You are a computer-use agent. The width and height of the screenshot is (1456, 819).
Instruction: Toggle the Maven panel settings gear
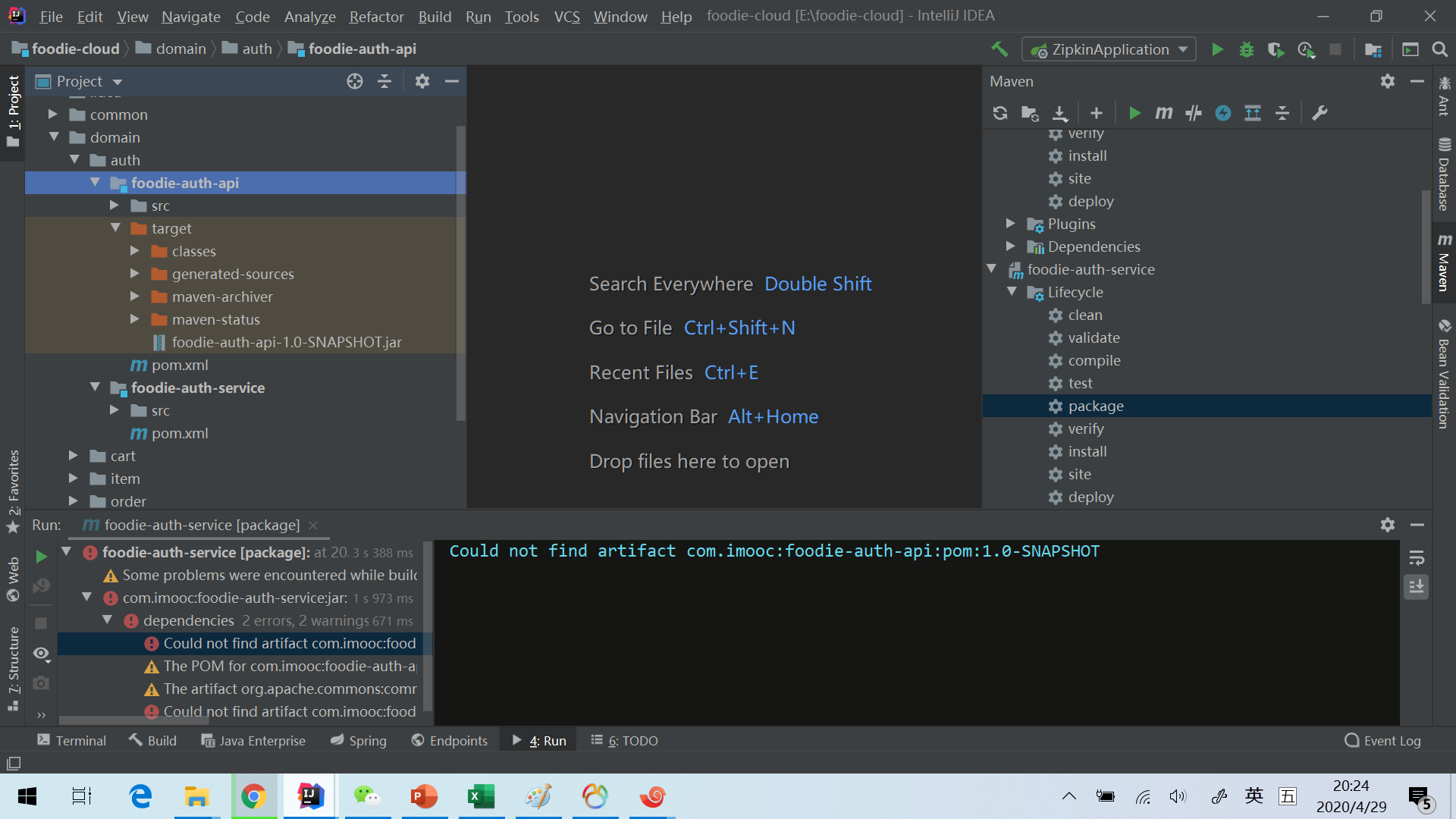coord(1388,80)
